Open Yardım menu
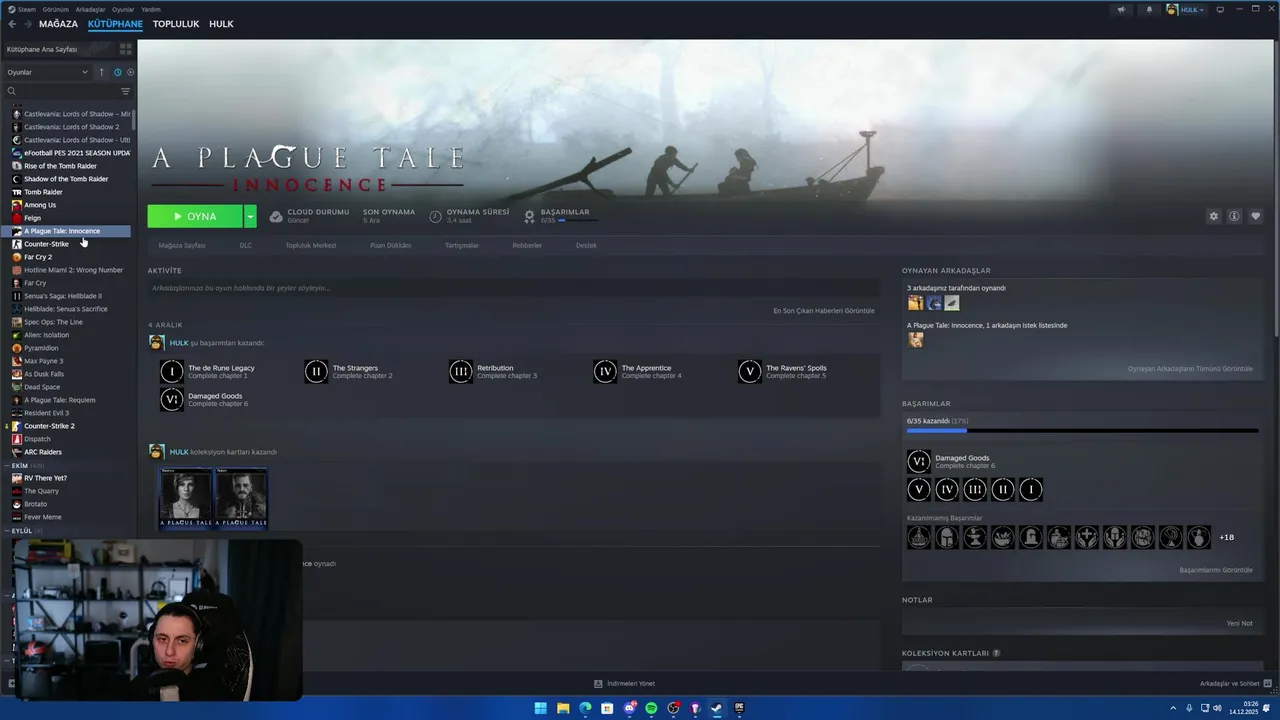The image size is (1280, 720). 150,9
